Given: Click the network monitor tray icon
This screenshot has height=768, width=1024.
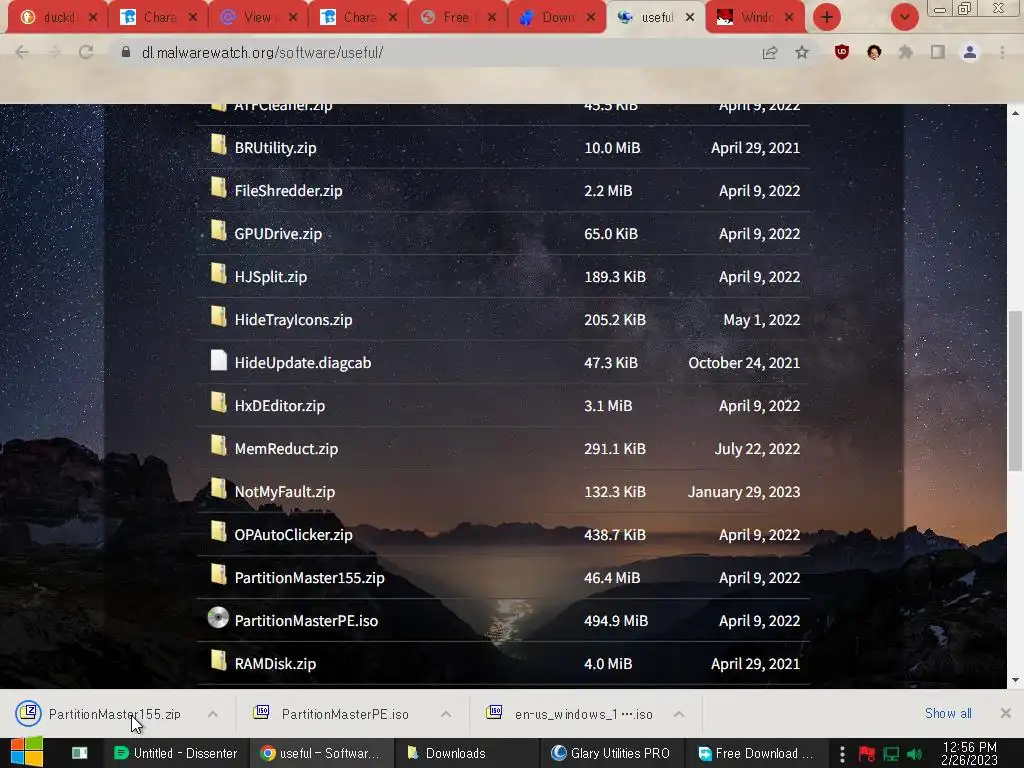Looking at the screenshot, I should [891, 754].
